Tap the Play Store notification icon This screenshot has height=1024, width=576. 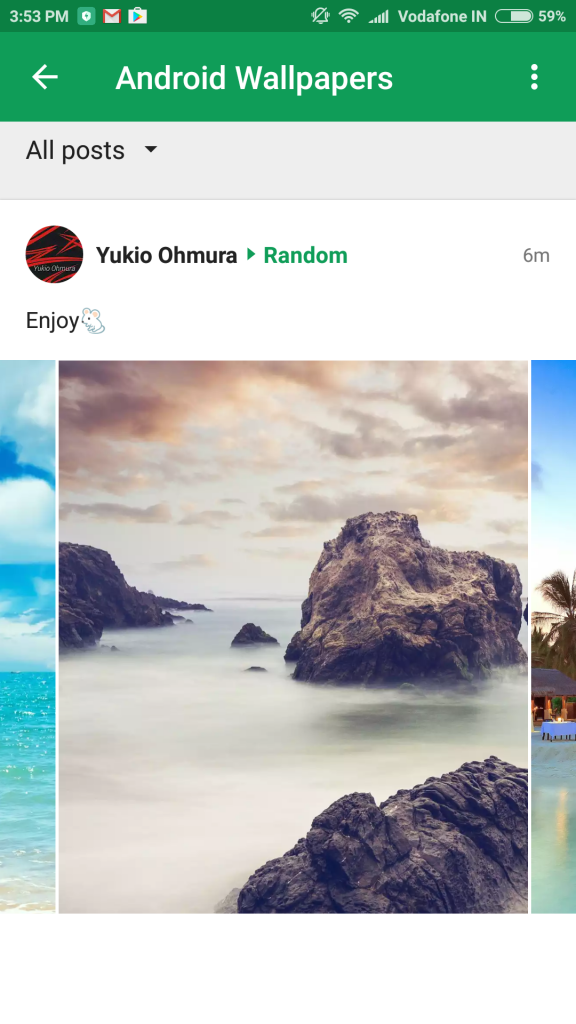(x=137, y=16)
